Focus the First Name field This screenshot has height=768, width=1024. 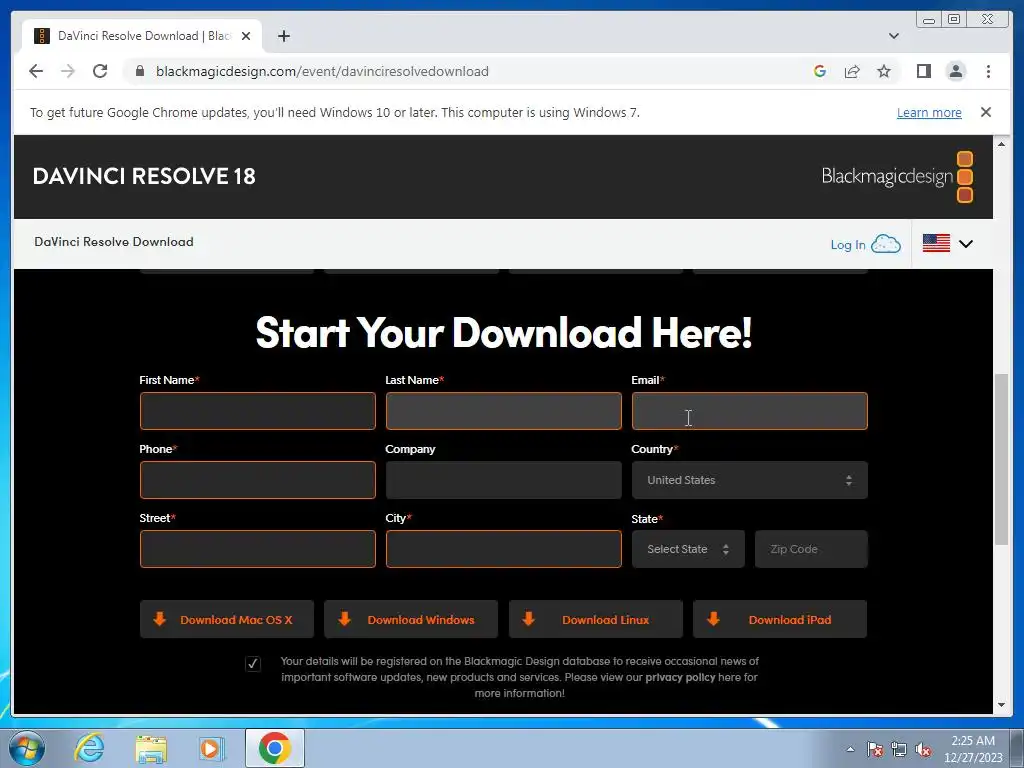257,411
